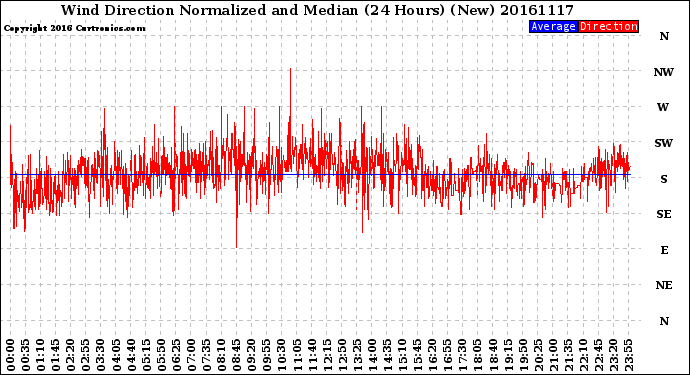The height and width of the screenshot is (375, 690).
Task: Click the 16:20 time axis label
Action: point(433,355)
